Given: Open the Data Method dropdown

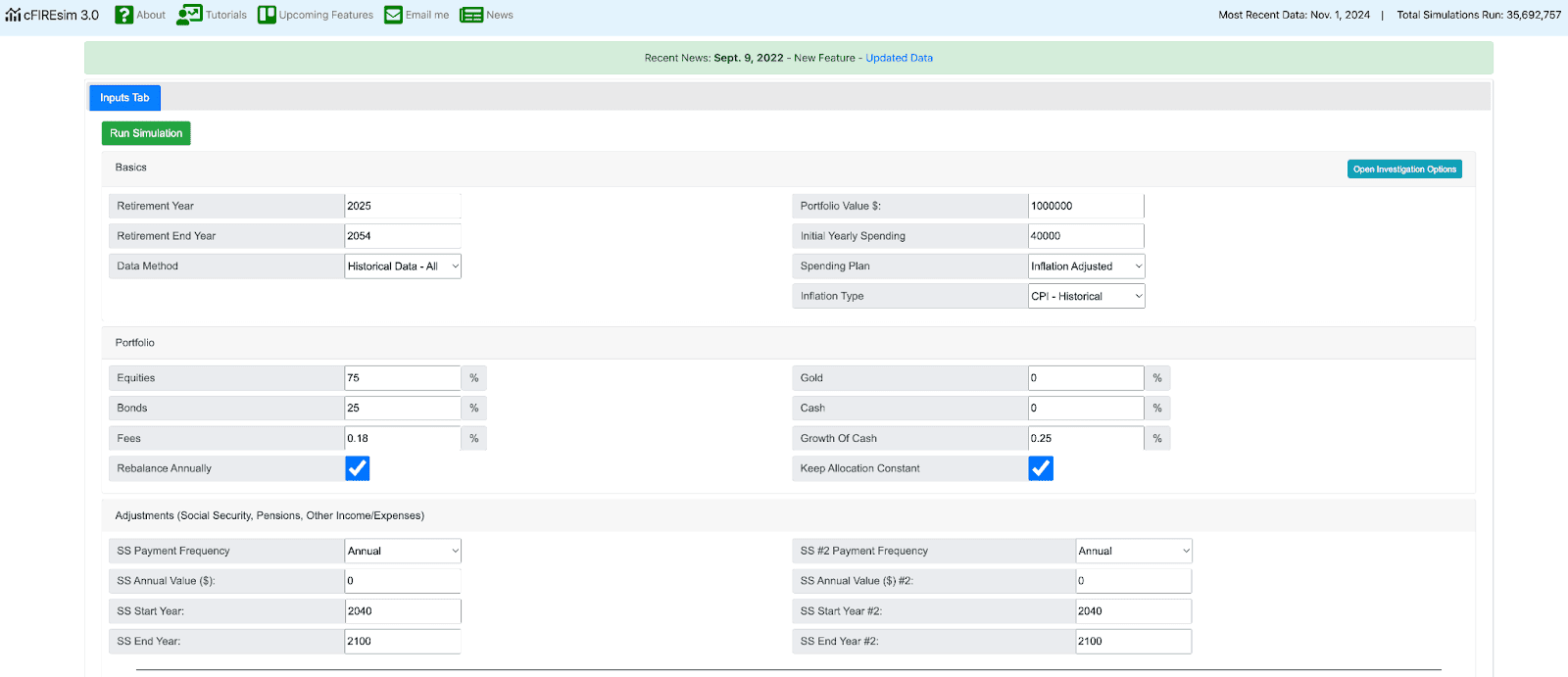Looking at the screenshot, I should click(403, 266).
